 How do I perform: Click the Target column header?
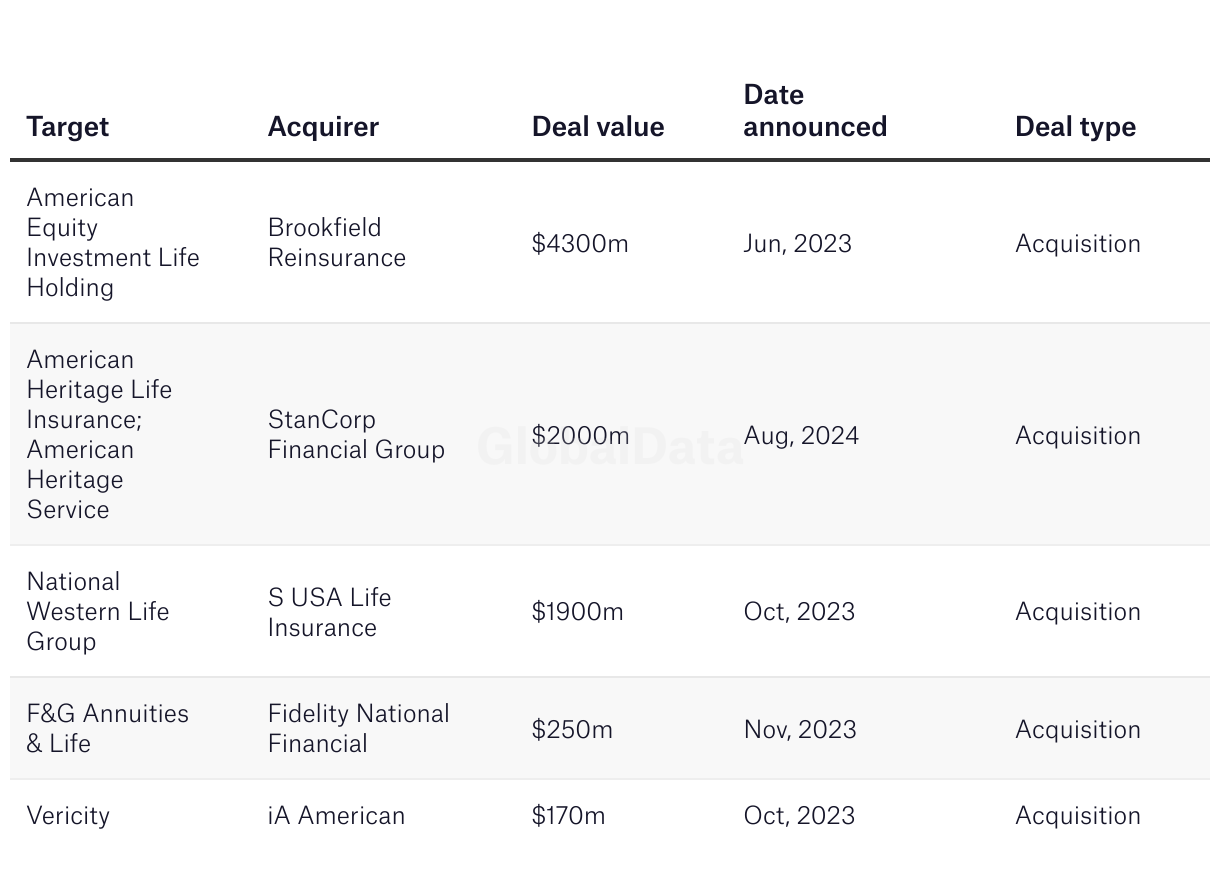(x=68, y=127)
